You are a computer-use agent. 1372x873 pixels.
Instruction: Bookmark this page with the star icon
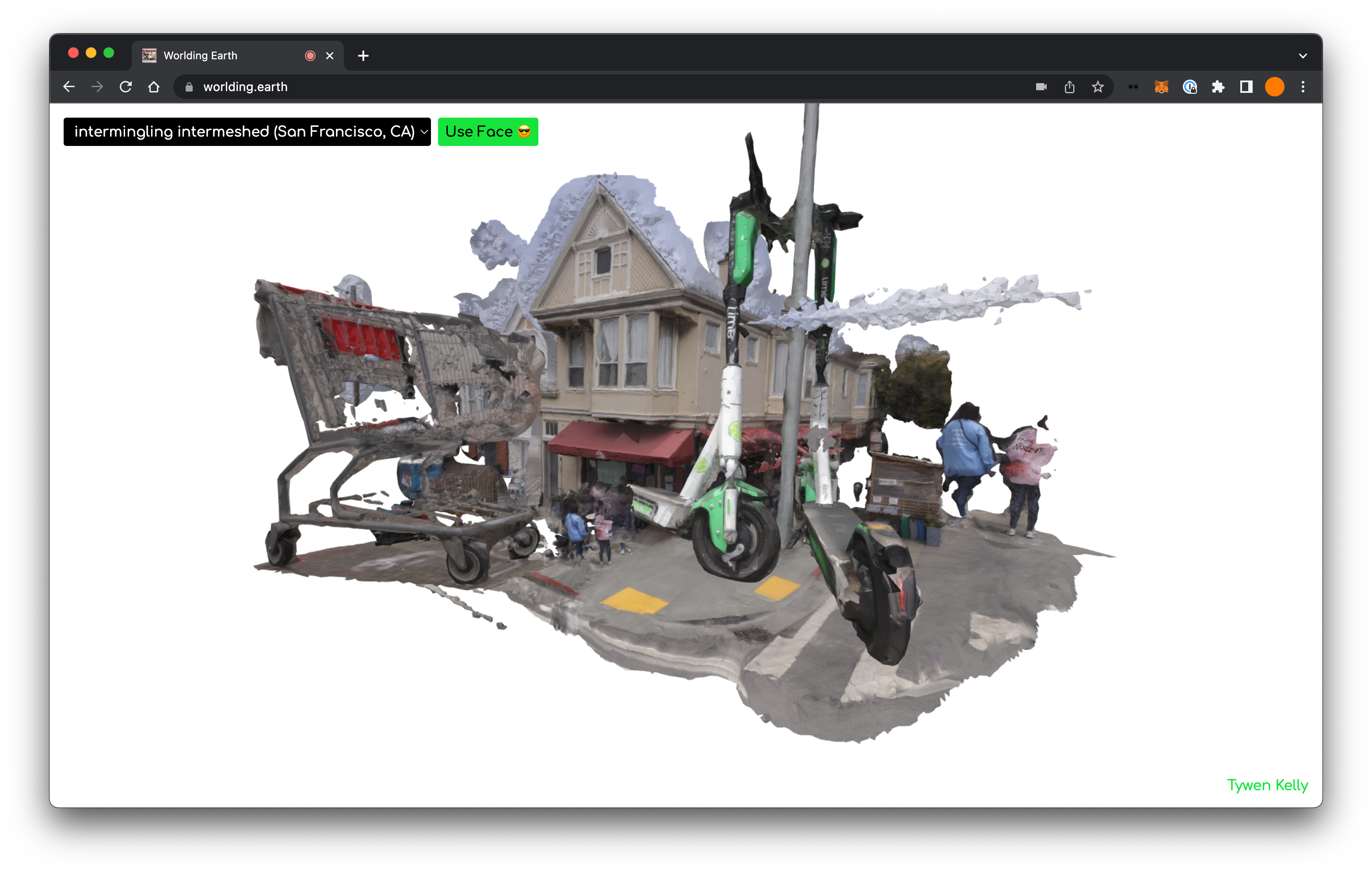(x=1098, y=87)
